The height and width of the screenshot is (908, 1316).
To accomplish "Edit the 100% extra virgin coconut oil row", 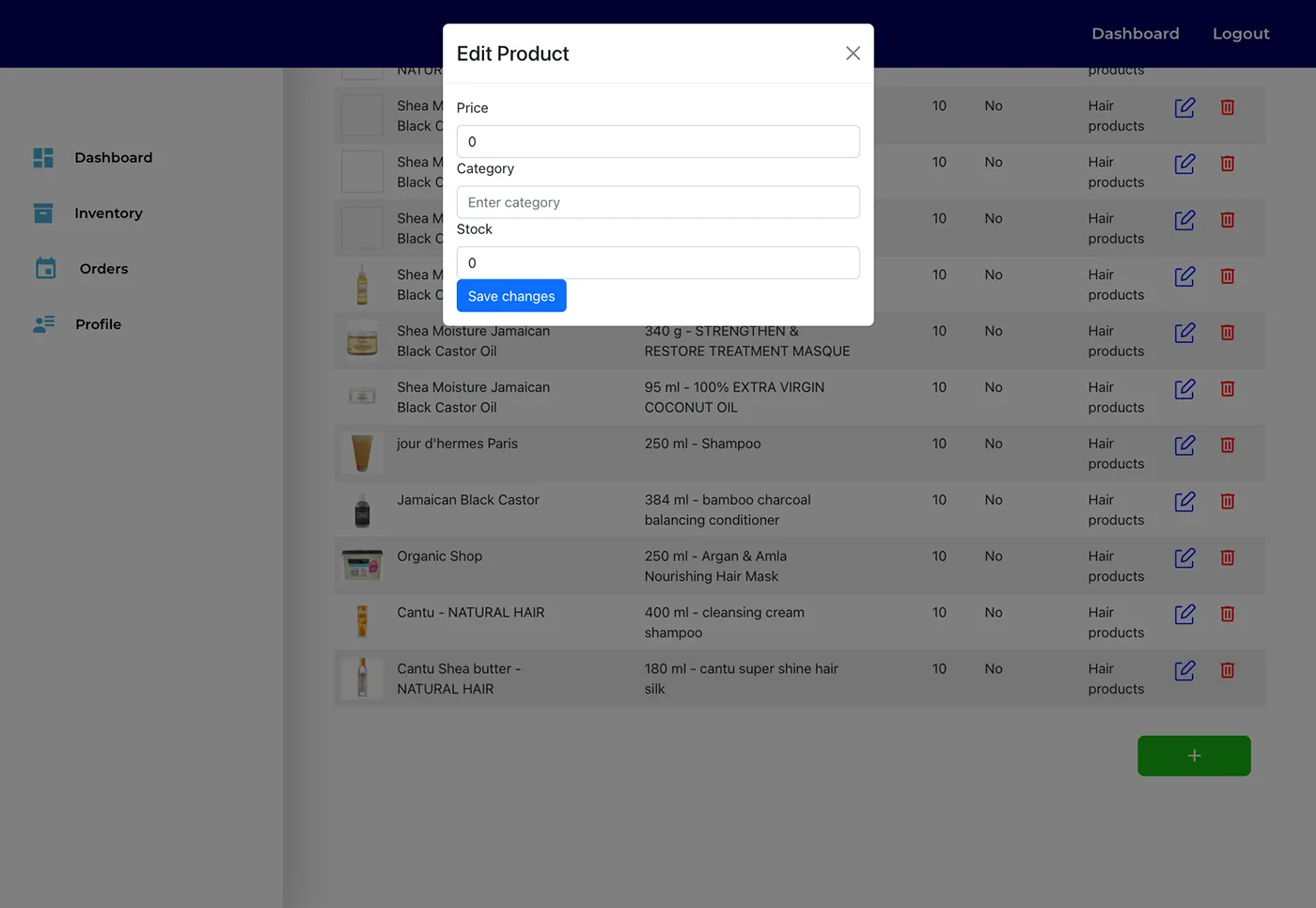I will click(x=1185, y=388).
